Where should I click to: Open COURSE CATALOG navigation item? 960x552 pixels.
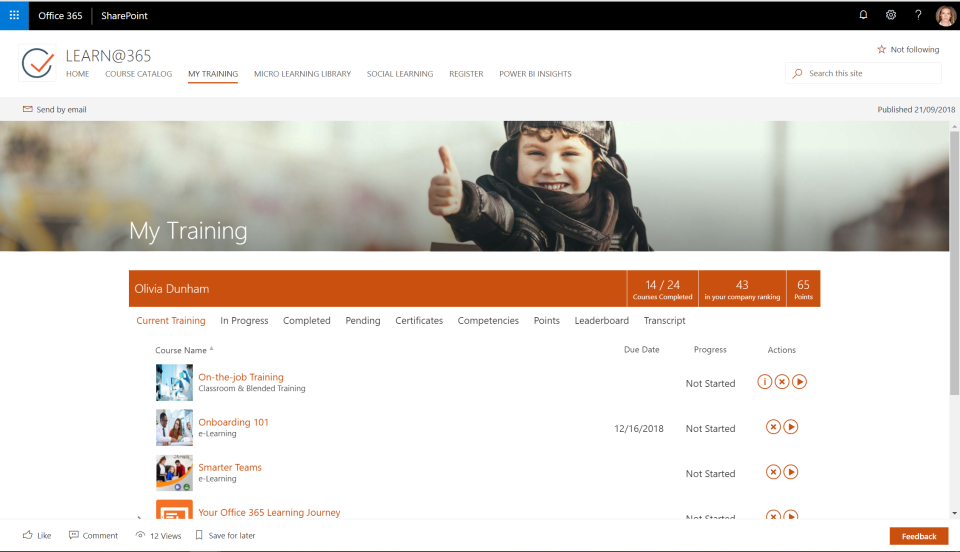click(x=138, y=73)
